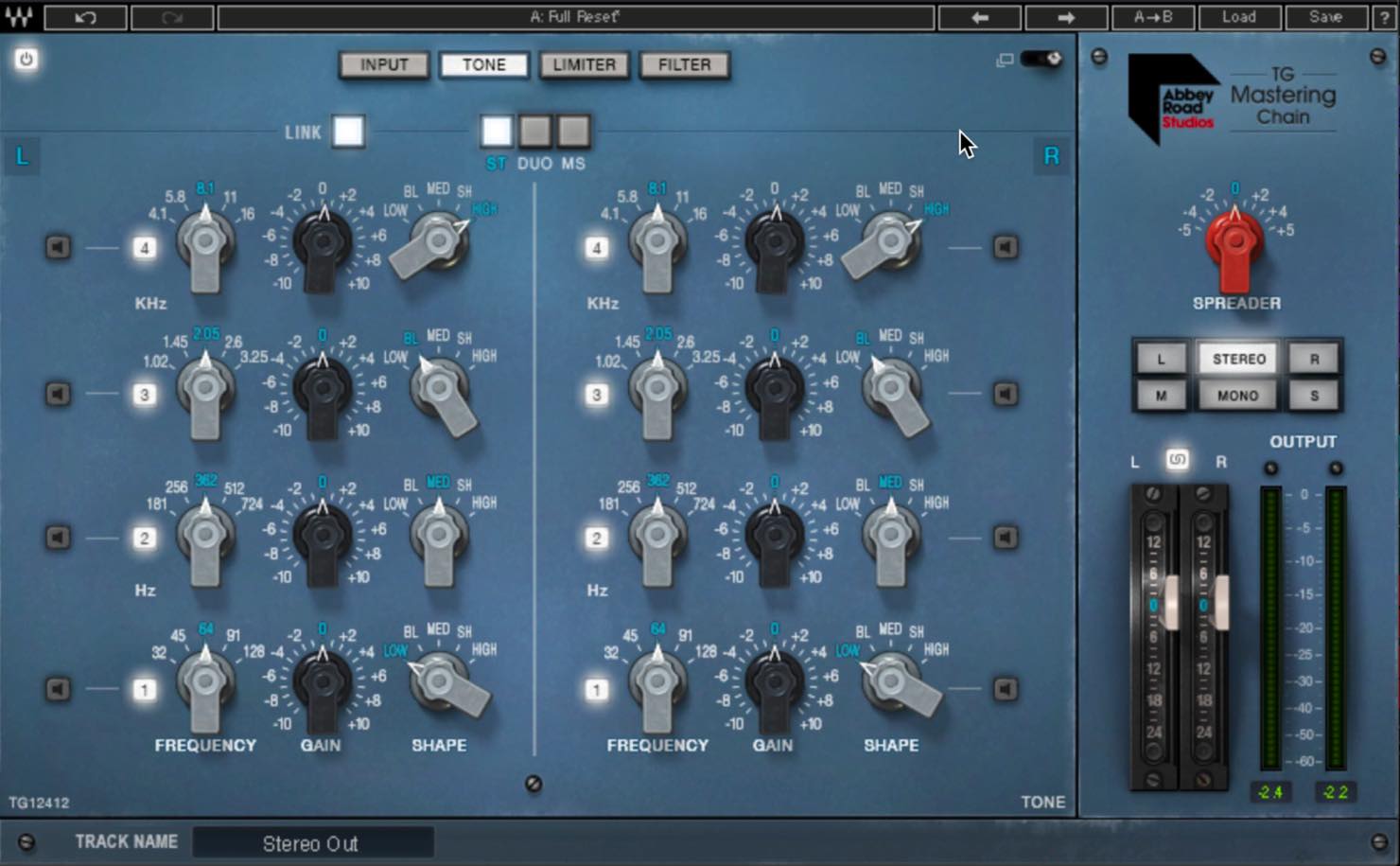Screen dimensions: 1400x866
Task: Copy settings with A→B button
Action: (1152, 17)
